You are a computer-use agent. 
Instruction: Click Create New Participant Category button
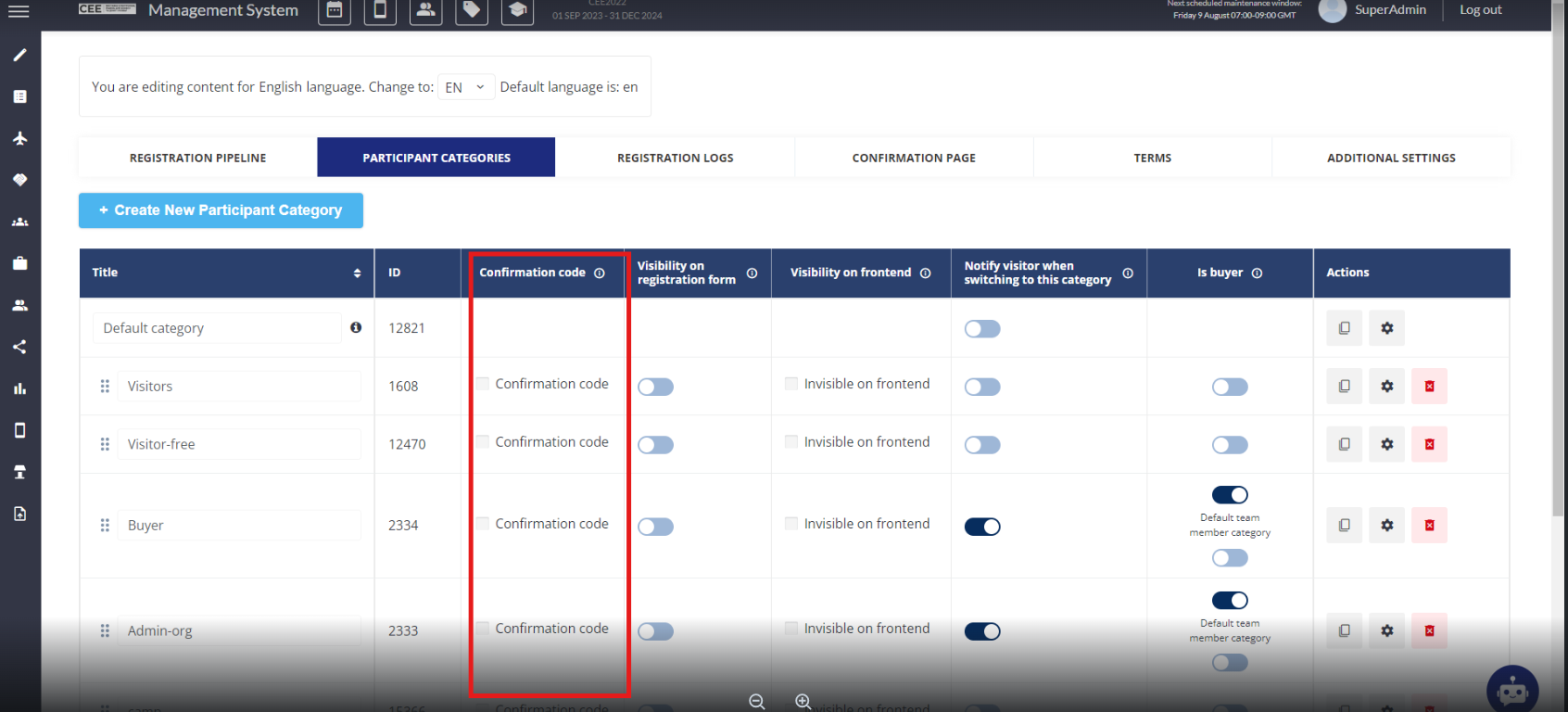[221, 210]
